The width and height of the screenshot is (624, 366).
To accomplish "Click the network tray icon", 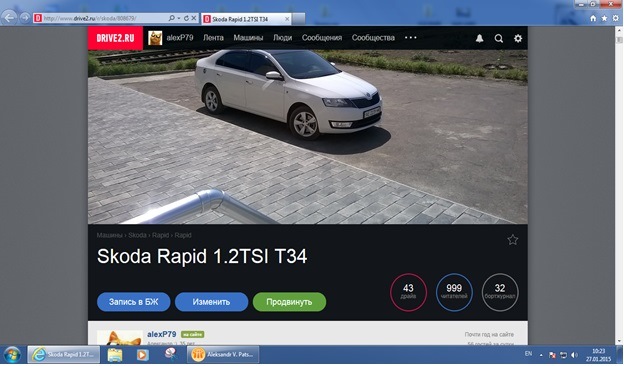I will 563,355.
